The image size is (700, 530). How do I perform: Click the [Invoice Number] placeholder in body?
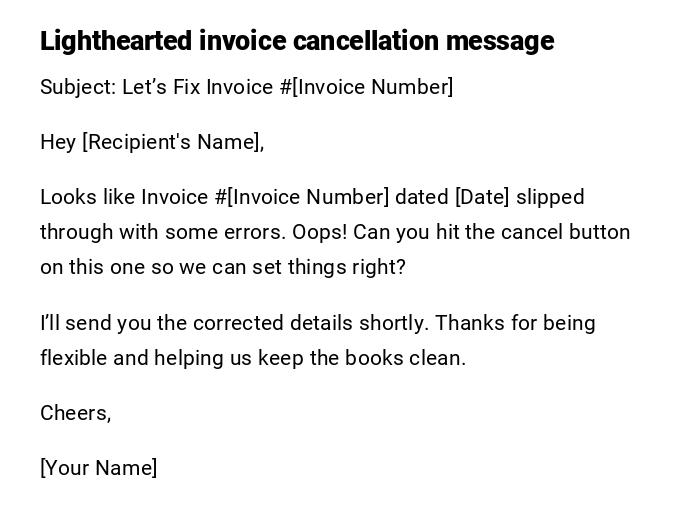pos(308,197)
